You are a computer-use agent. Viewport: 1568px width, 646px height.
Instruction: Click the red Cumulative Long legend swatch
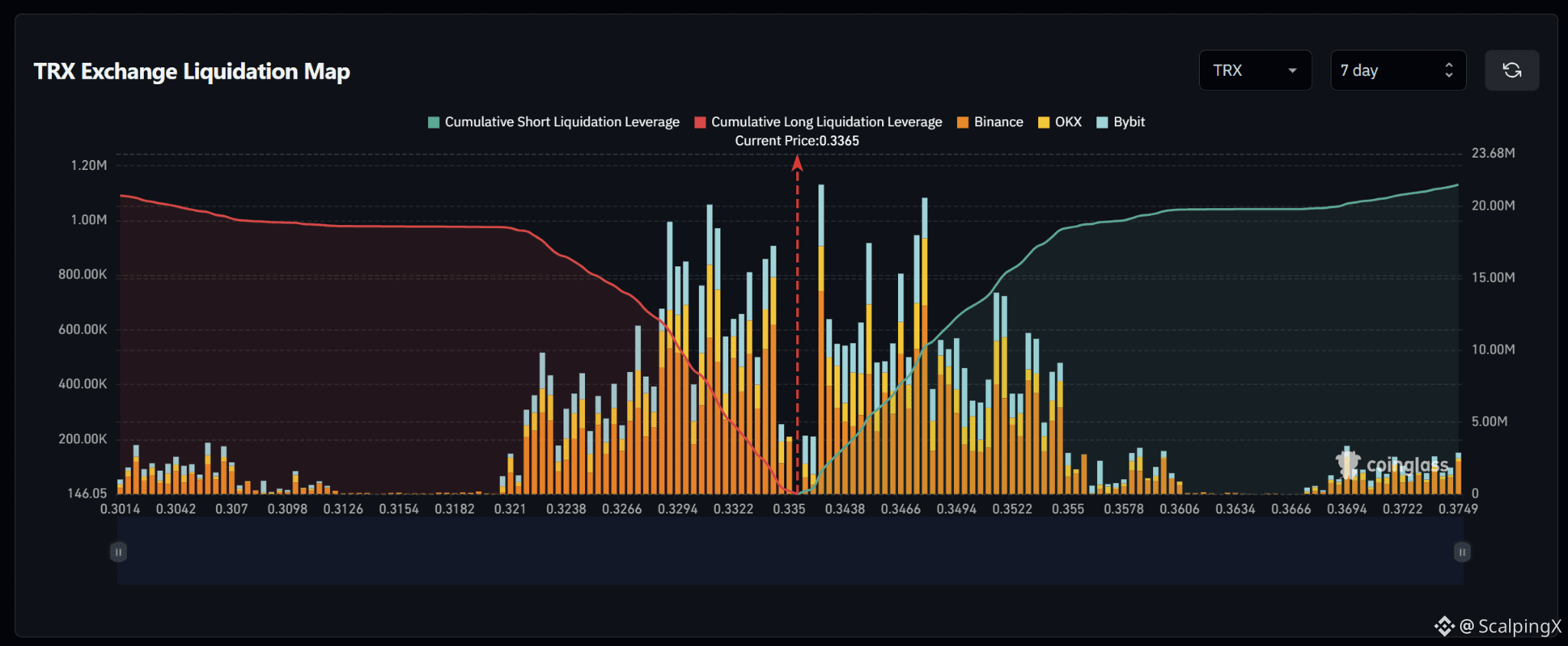click(x=700, y=122)
